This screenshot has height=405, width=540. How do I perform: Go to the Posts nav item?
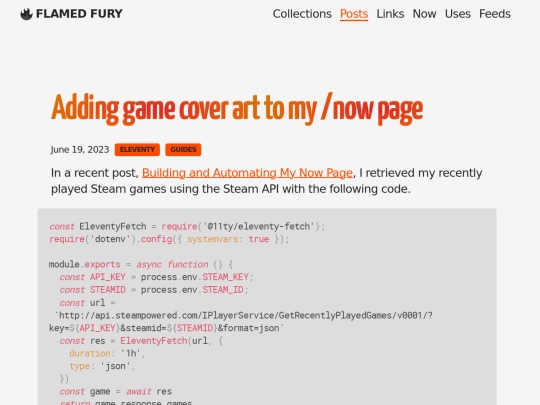[354, 14]
